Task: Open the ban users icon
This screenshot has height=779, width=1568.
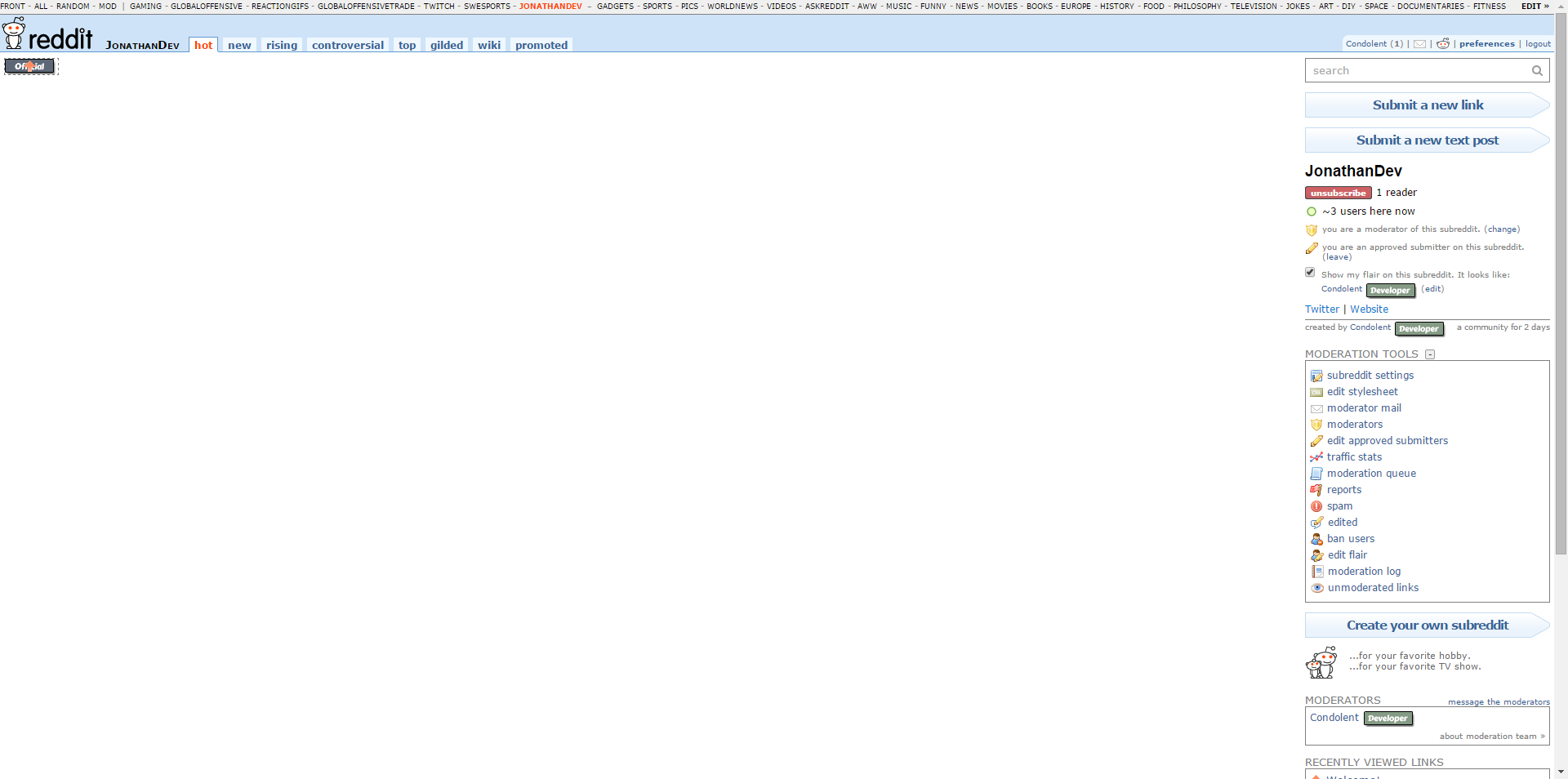Action: click(1316, 539)
